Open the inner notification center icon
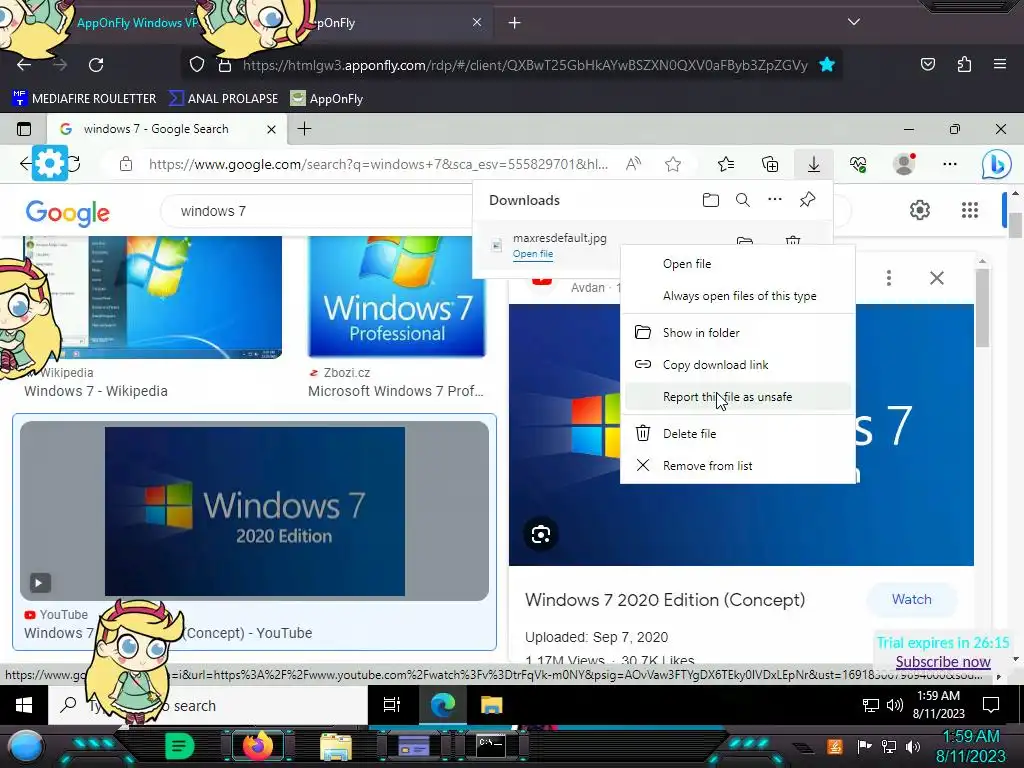This screenshot has width=1024, height=768. tap(991, 705)
